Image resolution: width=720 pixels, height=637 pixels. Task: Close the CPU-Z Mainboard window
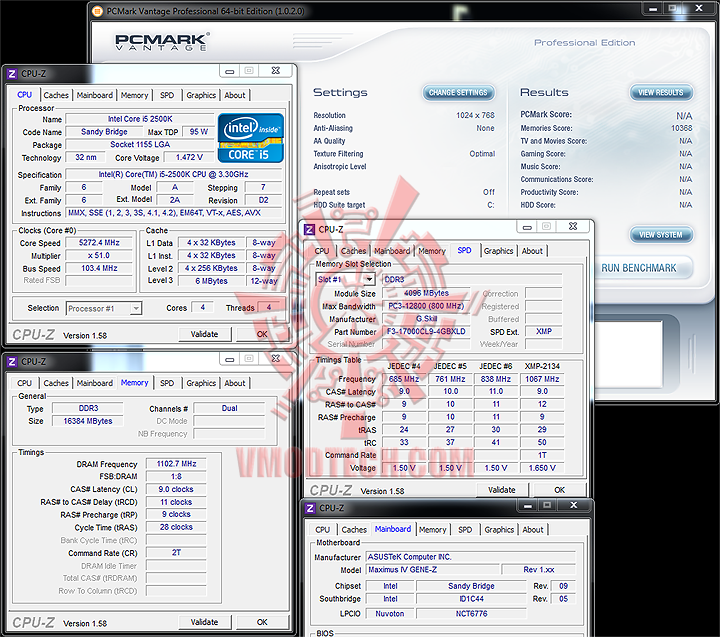(574, 505)
